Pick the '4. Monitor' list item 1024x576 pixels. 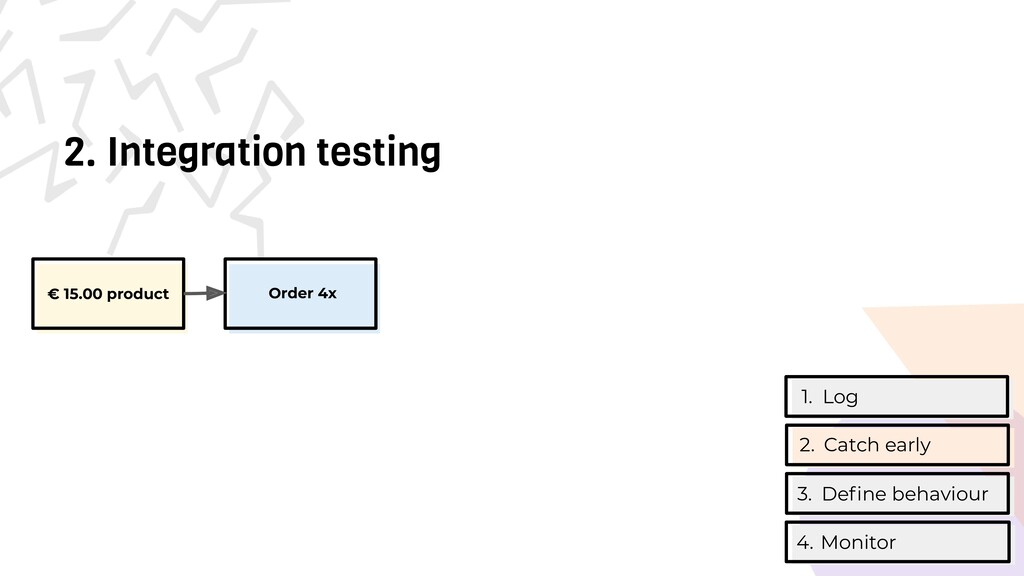[x=897, y=542]
